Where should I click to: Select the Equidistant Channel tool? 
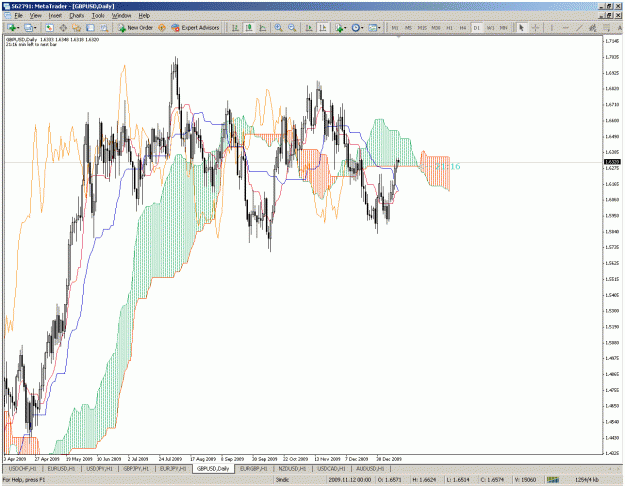pyautogui.click(x=593, y=28)
